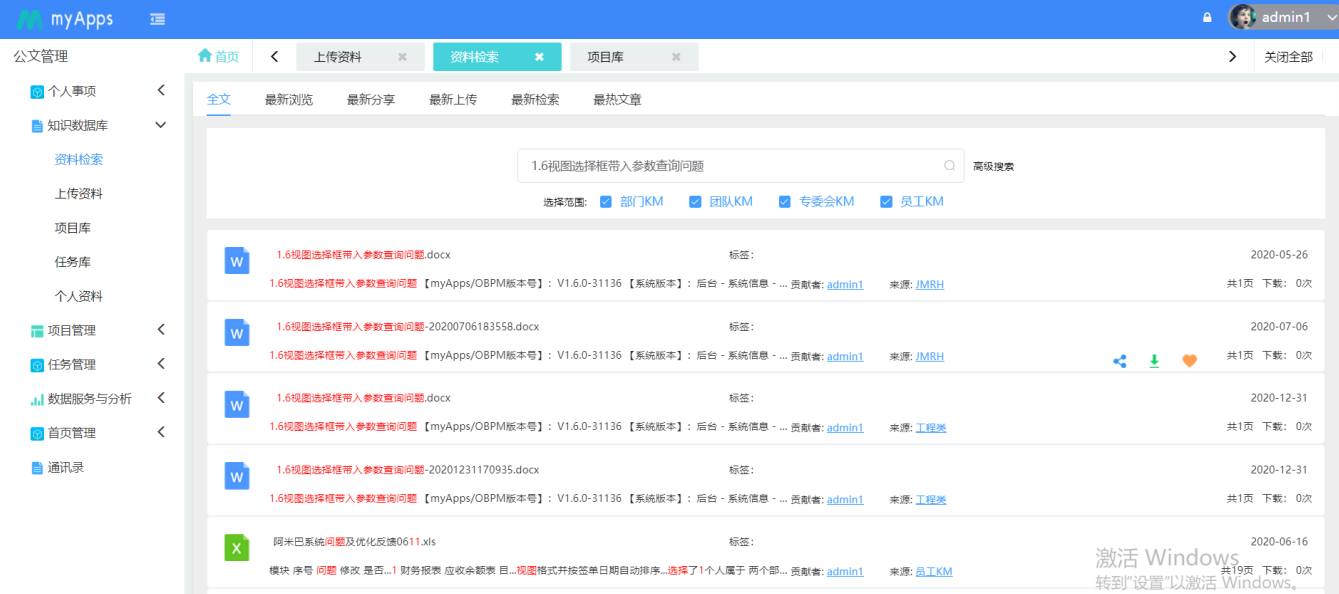
Task: Favorite the document using the heart icon
Action: click(x=1189, y=361)
